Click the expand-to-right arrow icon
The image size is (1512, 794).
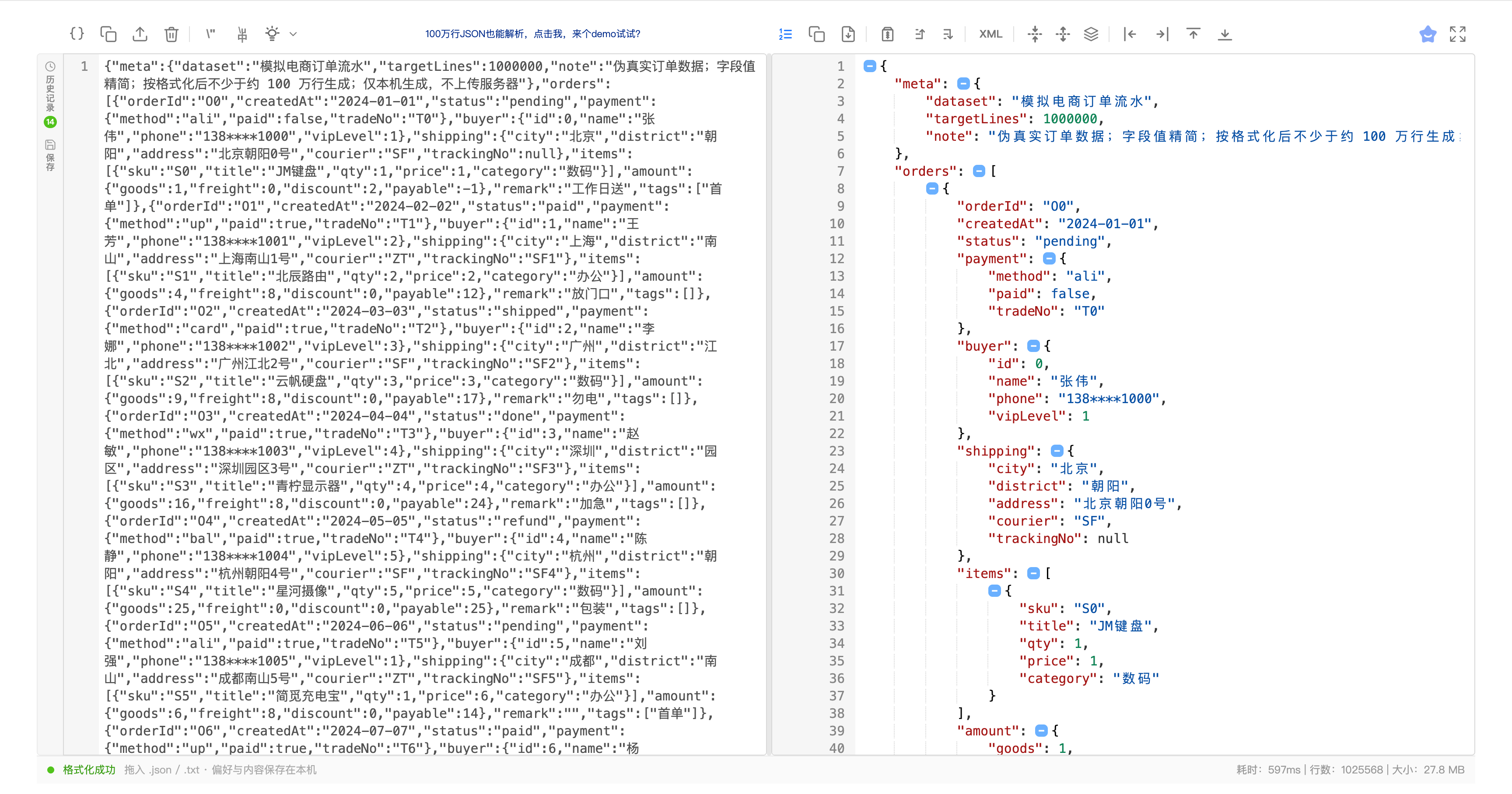click(1162, 34)
